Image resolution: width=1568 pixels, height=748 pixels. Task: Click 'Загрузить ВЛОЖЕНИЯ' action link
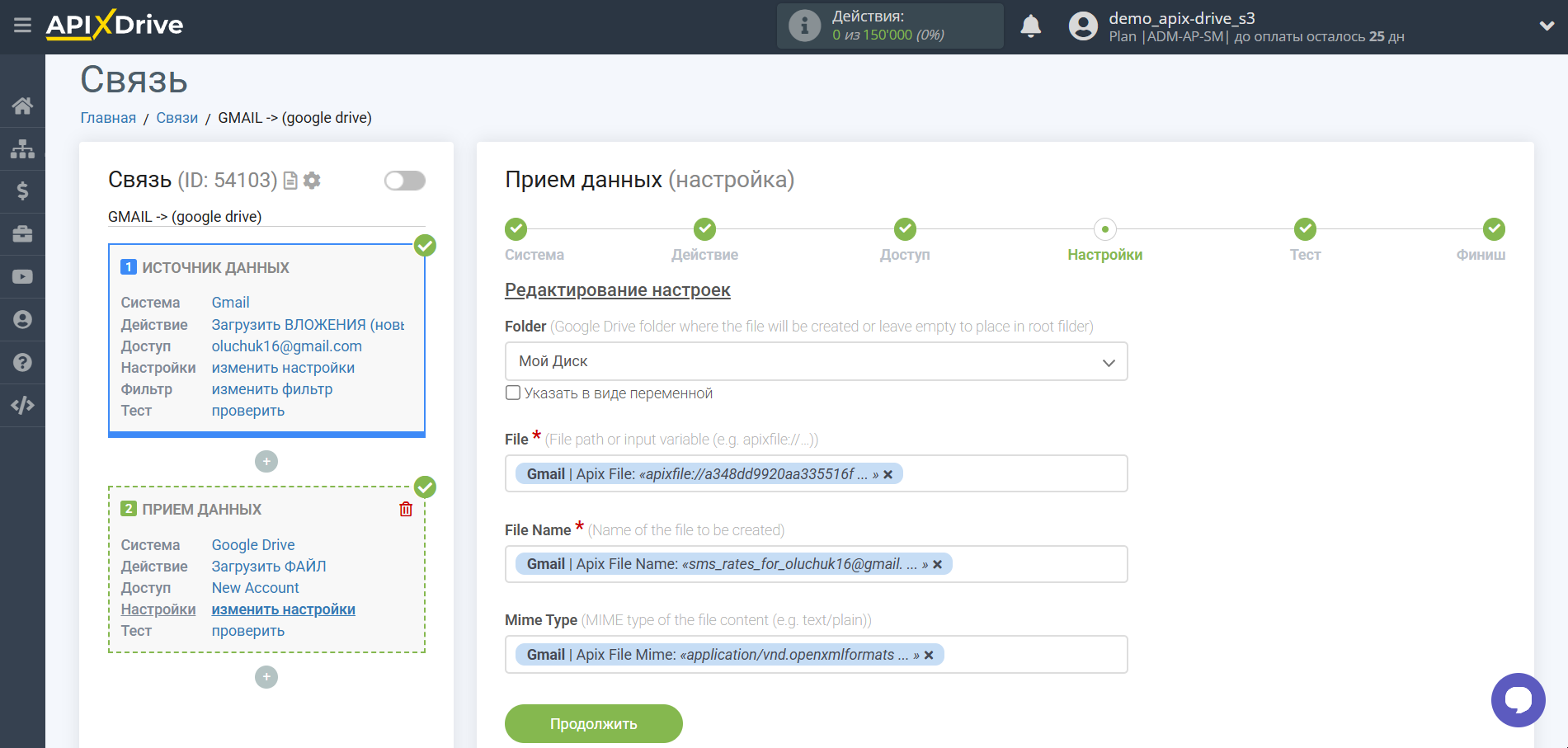click(x=308, y=325)
